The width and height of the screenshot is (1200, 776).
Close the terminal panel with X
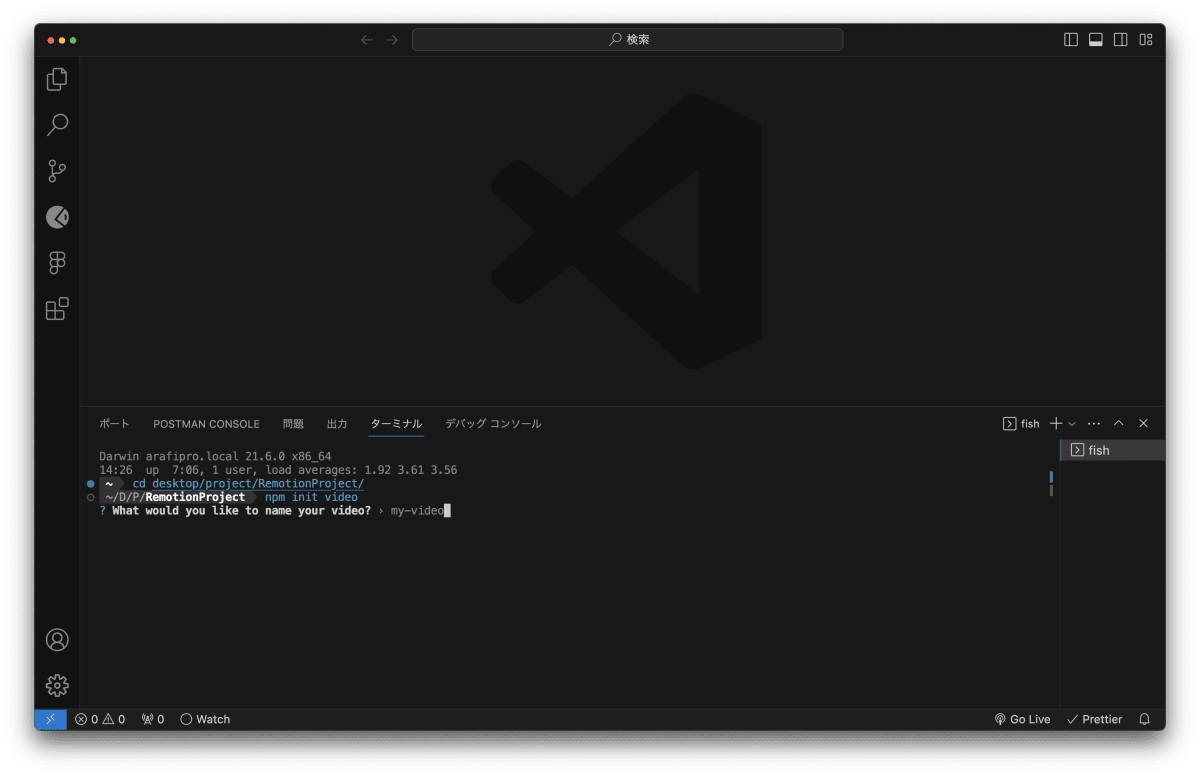click(1144, 424)
